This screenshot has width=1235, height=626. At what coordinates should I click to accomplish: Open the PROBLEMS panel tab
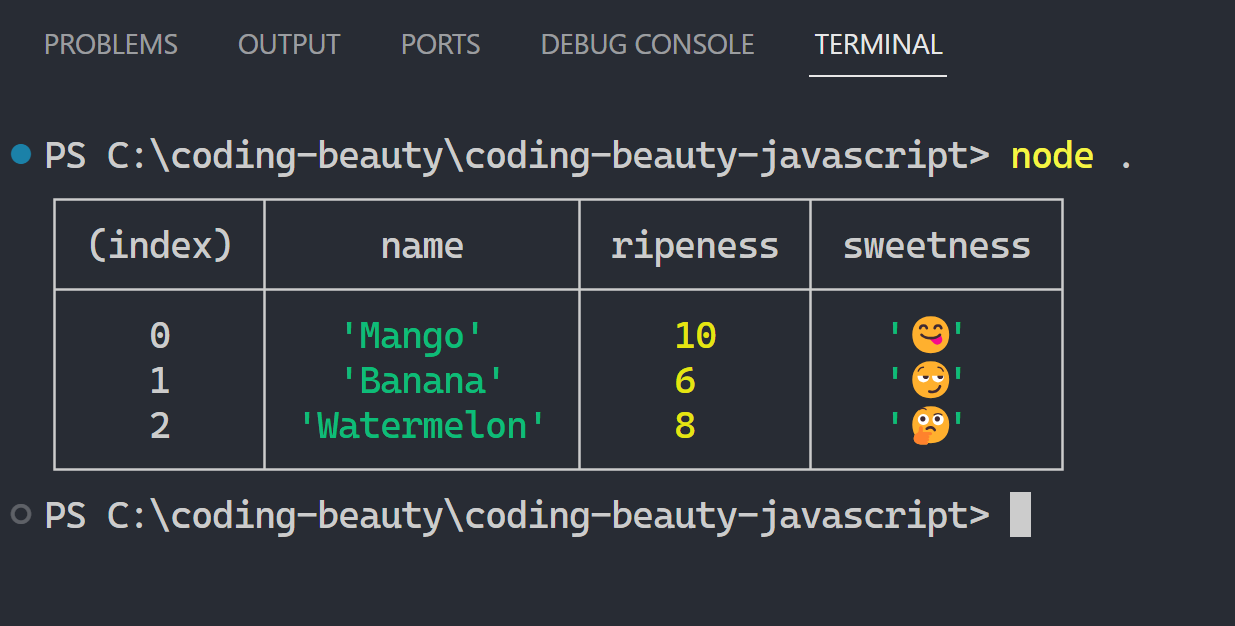[111, 45]
